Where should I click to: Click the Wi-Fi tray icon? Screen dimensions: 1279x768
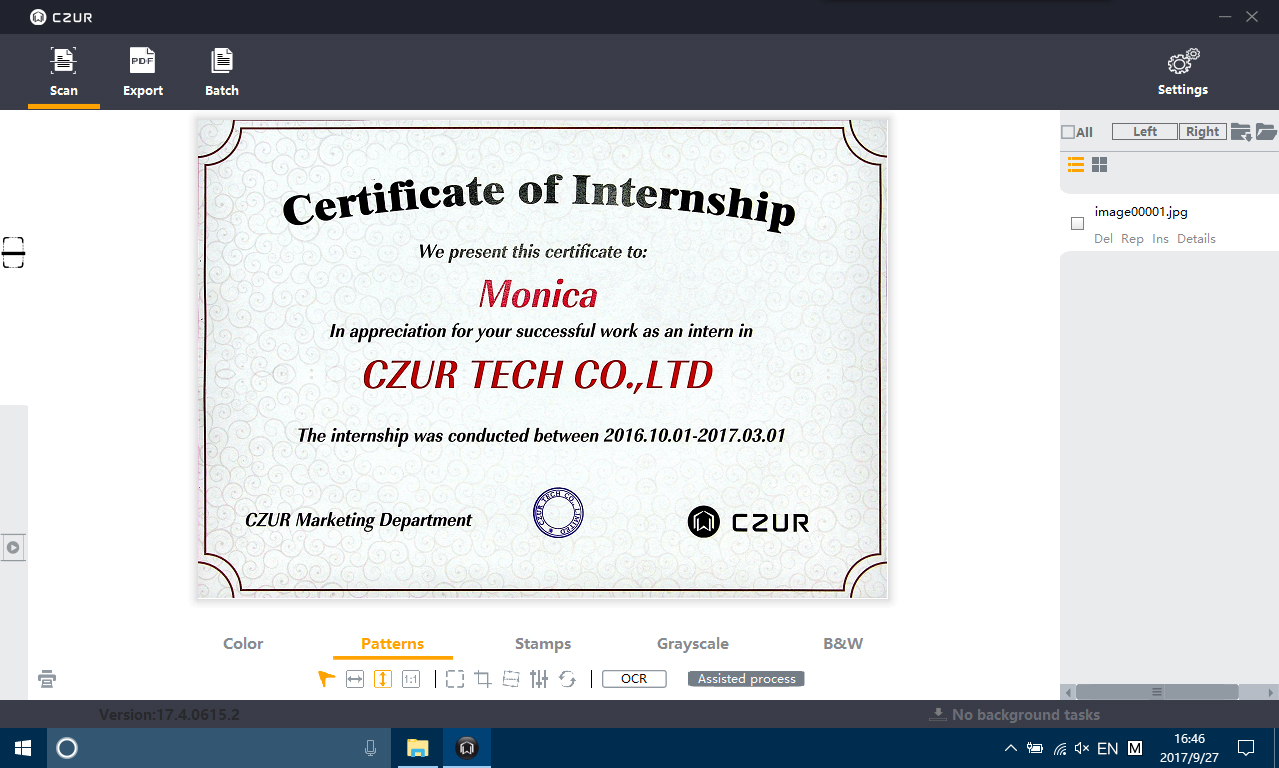(1060, 748)
